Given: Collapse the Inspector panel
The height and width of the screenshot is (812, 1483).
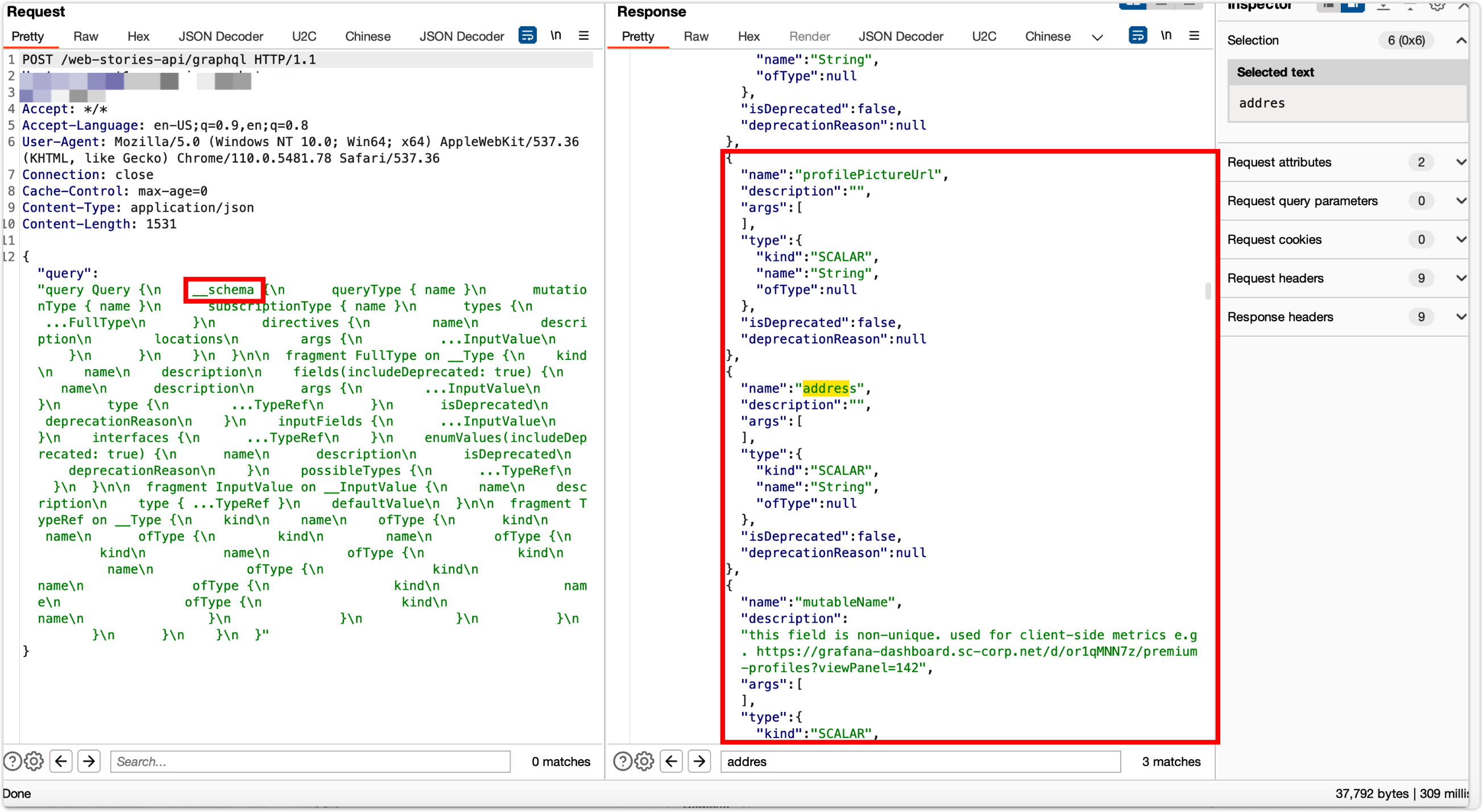Looking at the screenshot, I should pos(1463,6).
